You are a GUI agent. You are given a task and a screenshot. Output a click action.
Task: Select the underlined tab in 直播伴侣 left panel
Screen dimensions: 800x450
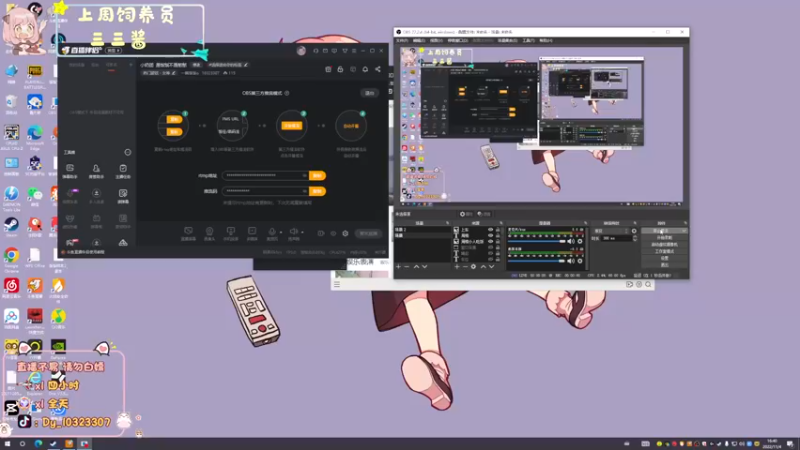[111, 65]
